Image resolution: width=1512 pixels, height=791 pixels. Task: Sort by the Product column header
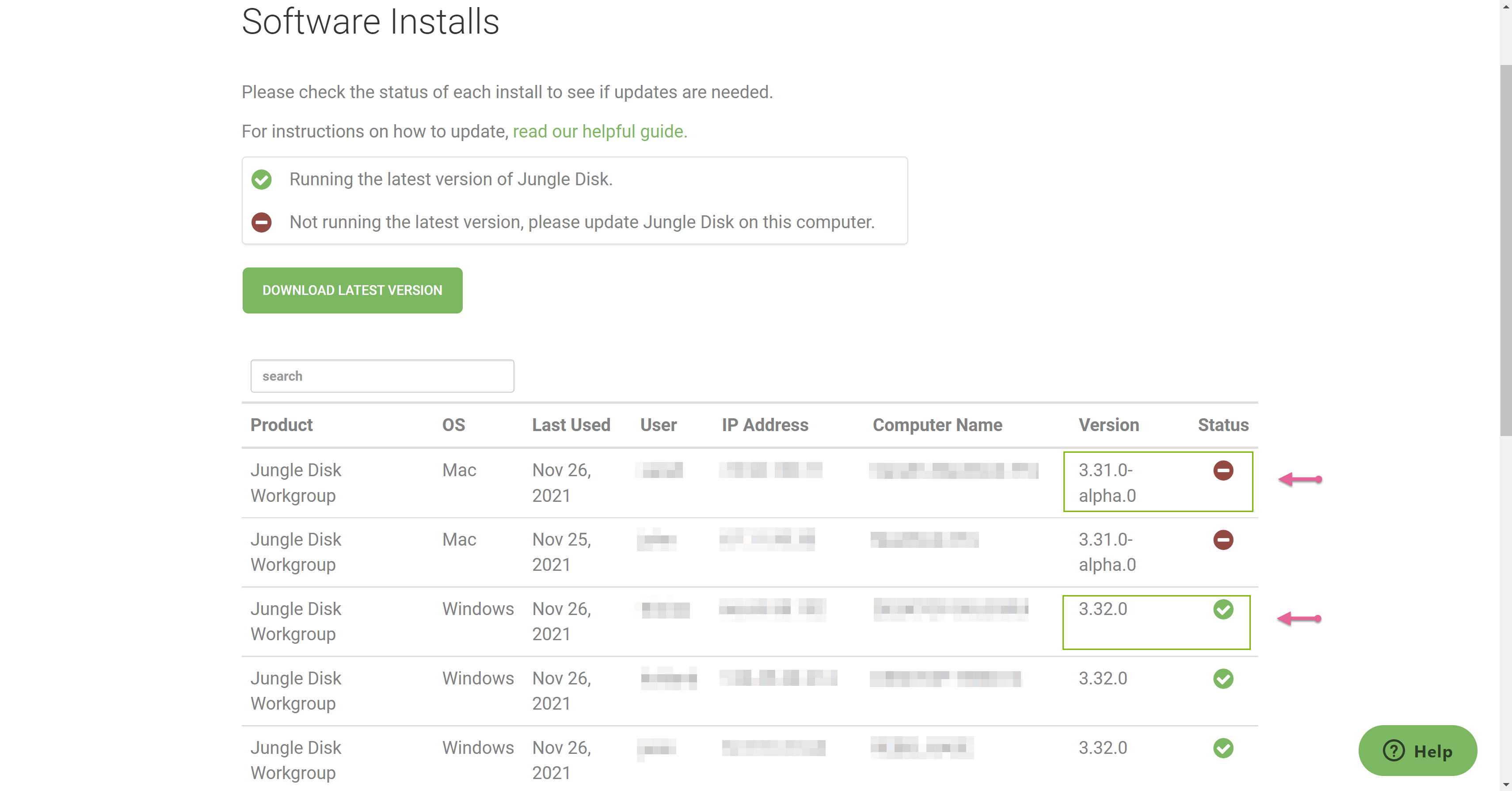click(x=281, y=424)
